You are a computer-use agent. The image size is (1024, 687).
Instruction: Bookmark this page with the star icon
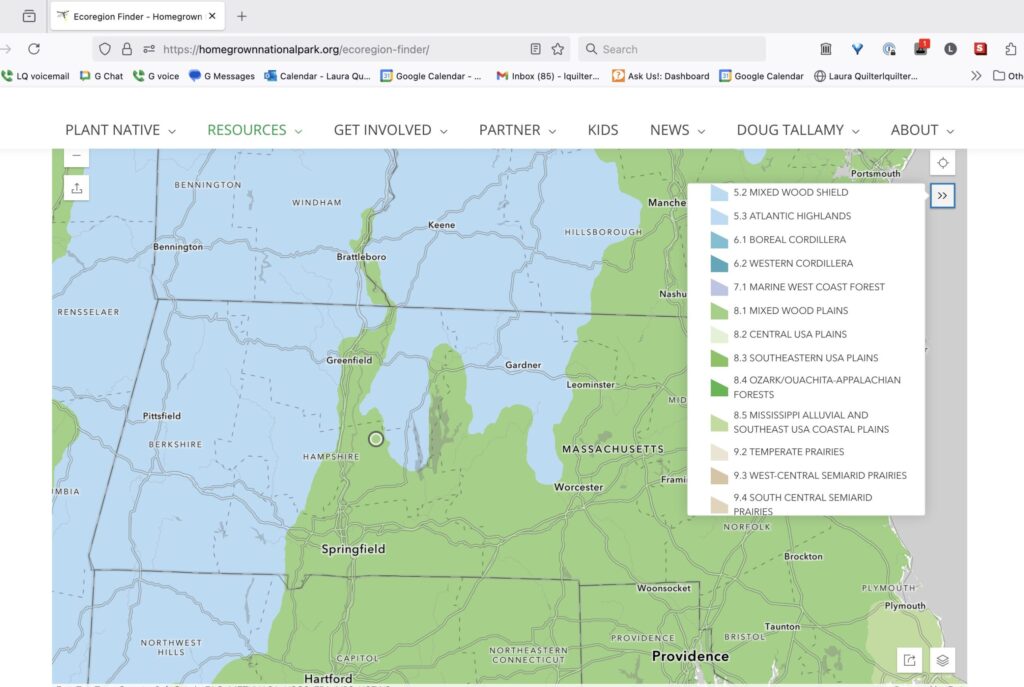(x=558, y=48)
